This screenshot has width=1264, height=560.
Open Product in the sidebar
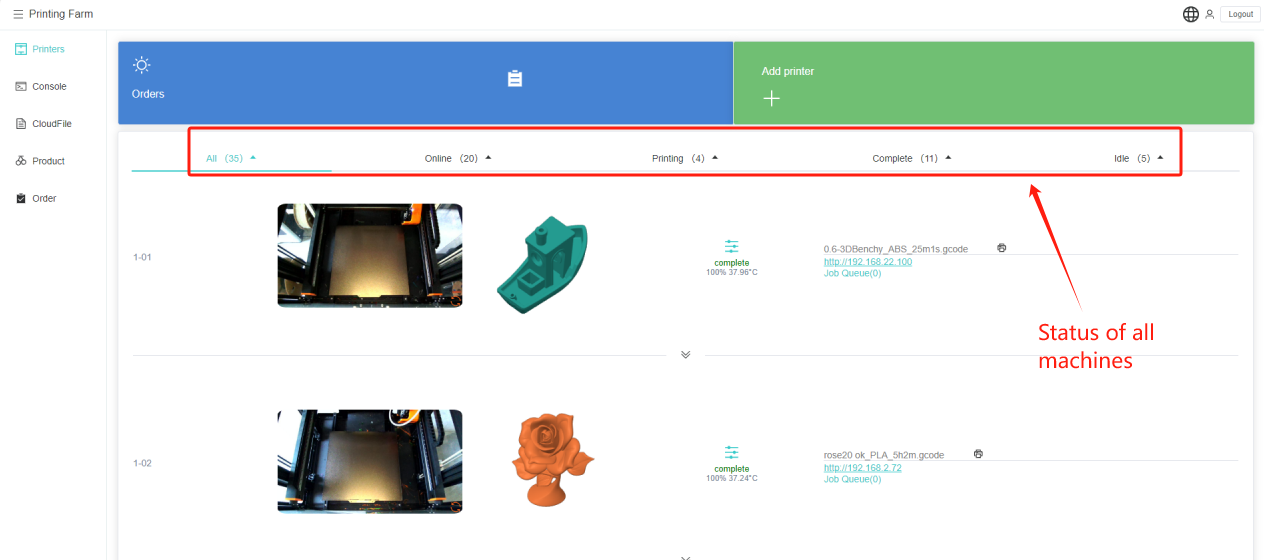point(48,161)
